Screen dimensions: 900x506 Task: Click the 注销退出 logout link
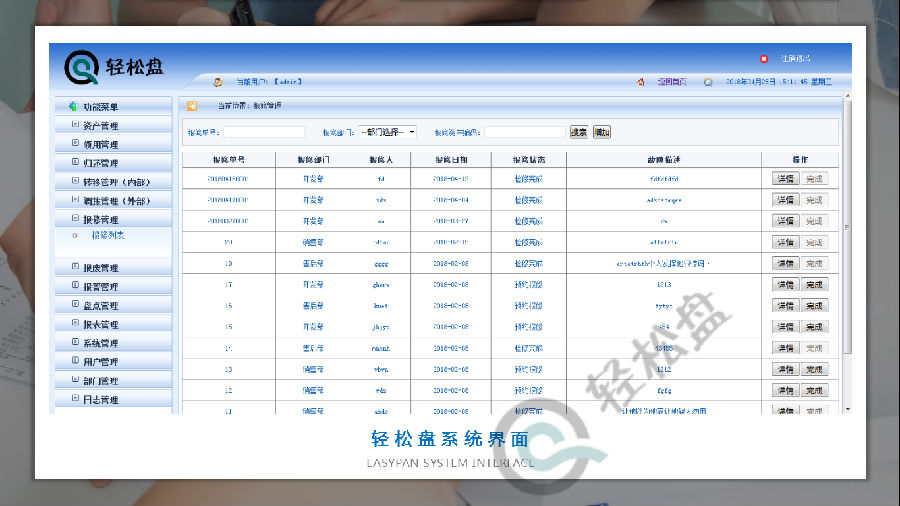click(796, 59)
